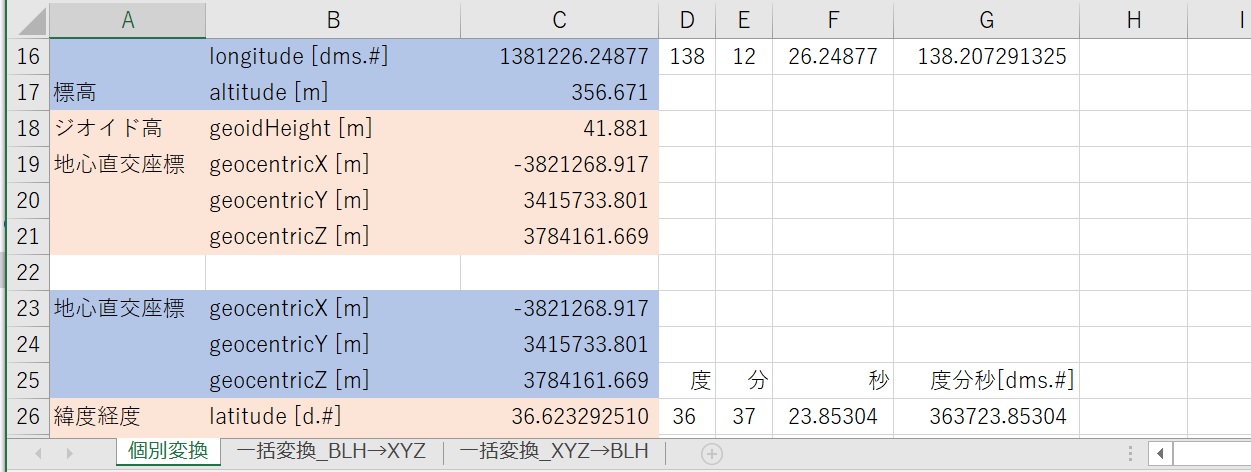Select row 22 header
This screenshot has width=1251, height=472.
(x=27, y=272)
